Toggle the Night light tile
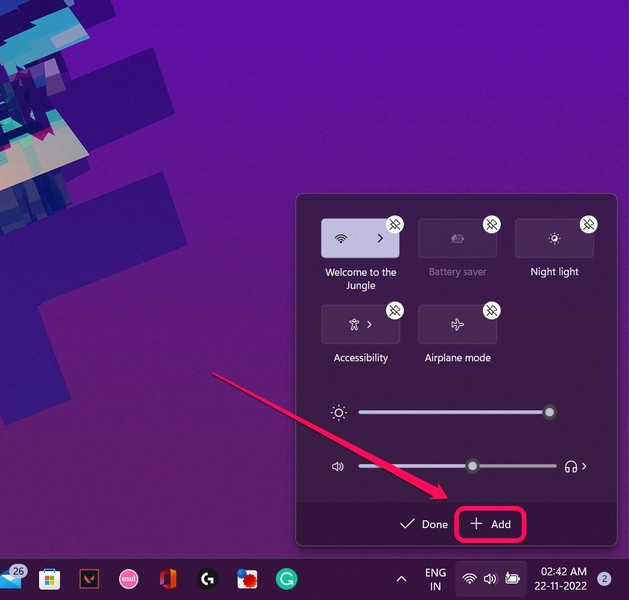The image size is (629, 600). [554, 238]
